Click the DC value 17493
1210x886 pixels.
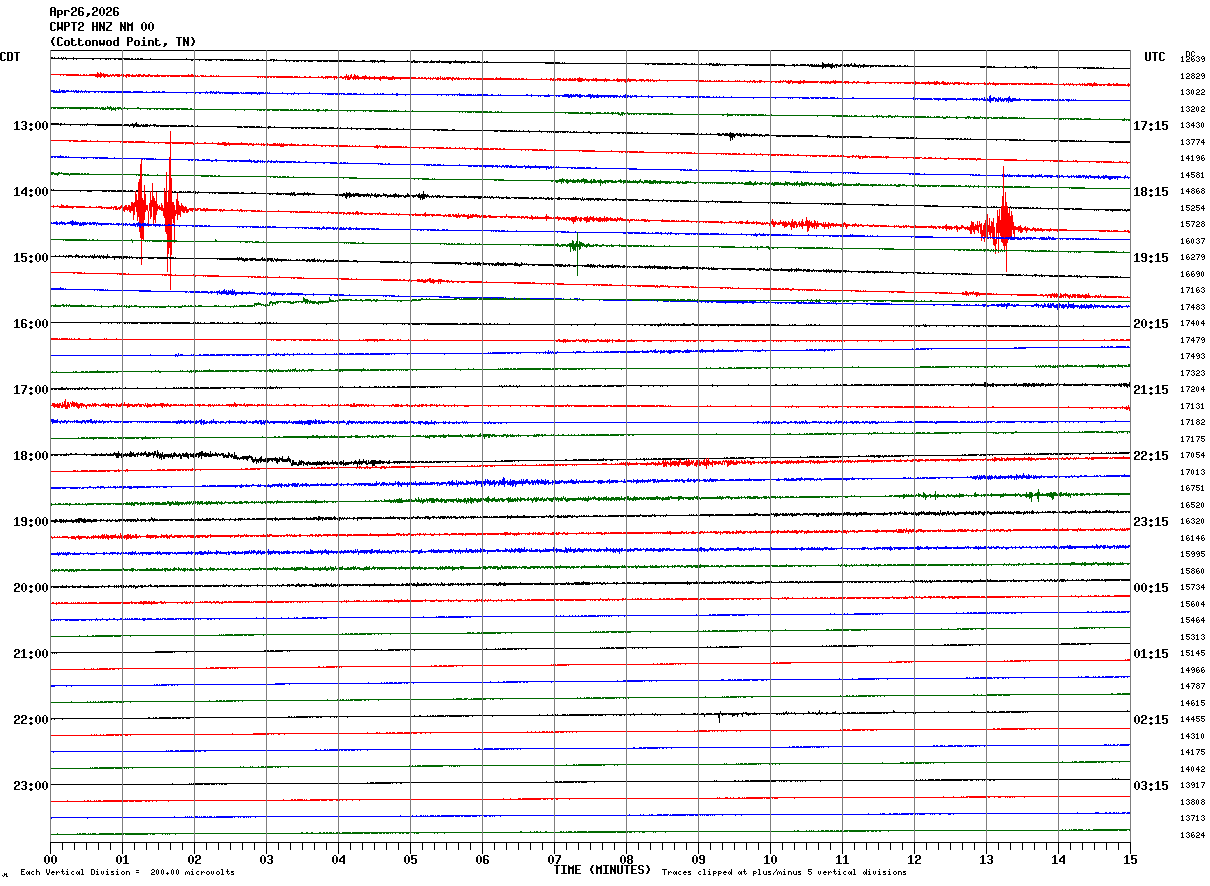[x=1192, y=357]
